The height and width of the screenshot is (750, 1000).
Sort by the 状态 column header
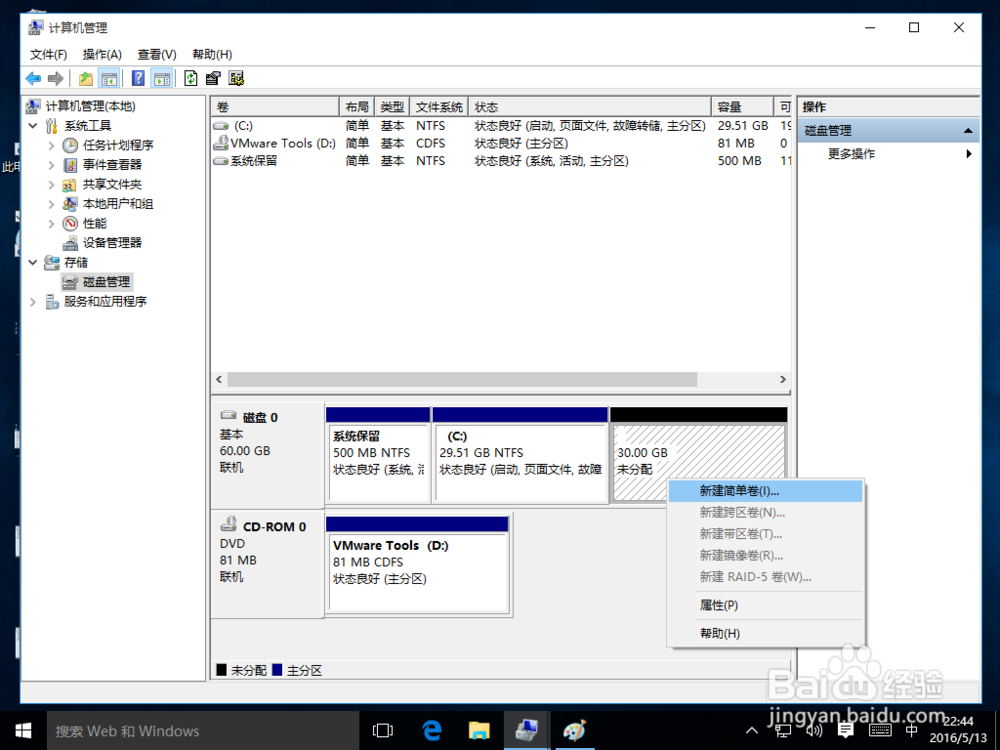pyautogui.click(x=590, y=107)
